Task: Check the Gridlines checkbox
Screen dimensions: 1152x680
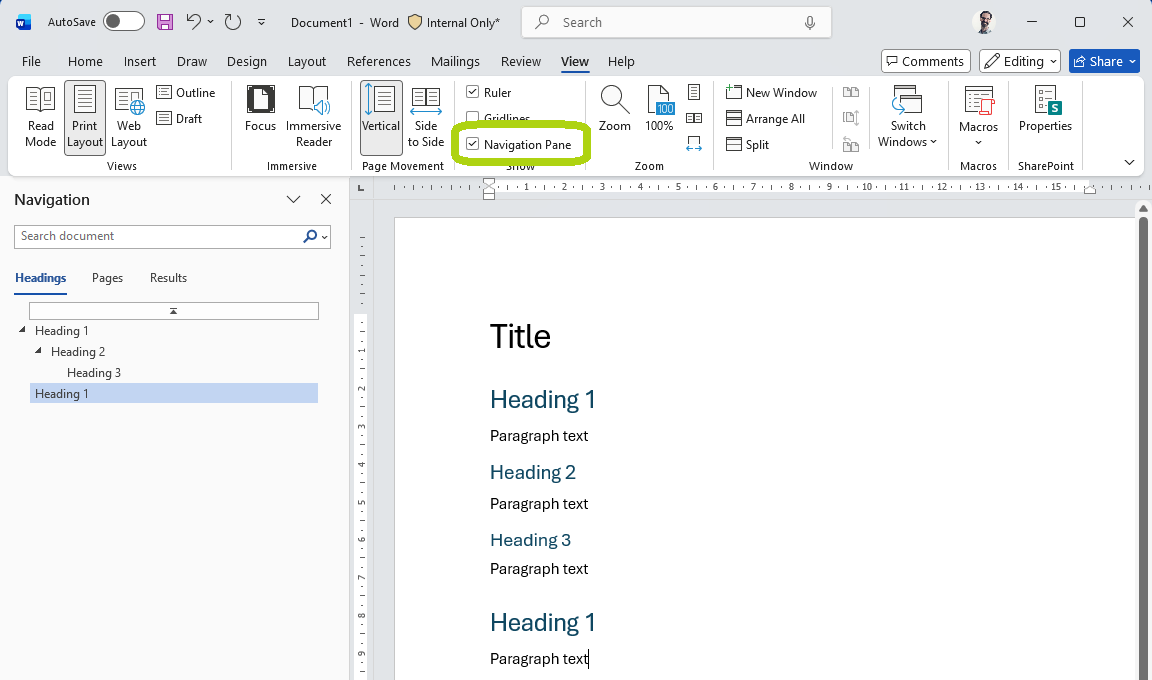Action: pyautogui.click(x=472, y=117)
